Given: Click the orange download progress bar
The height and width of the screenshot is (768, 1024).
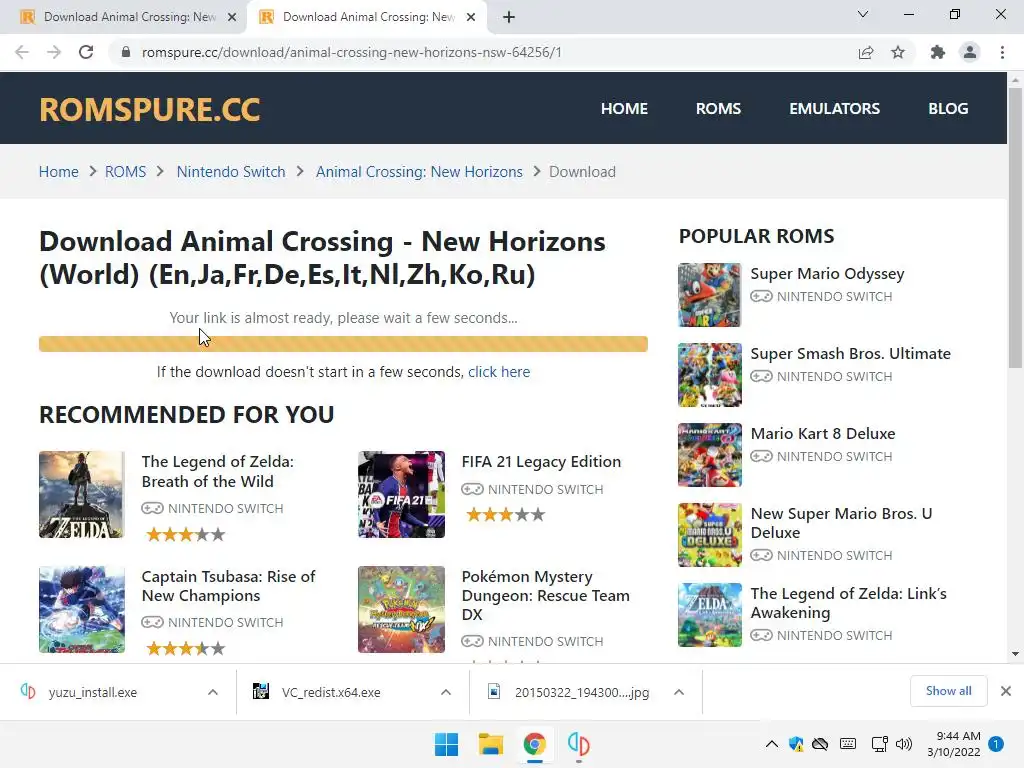Looking at the screenshot, I should point(344,344).
